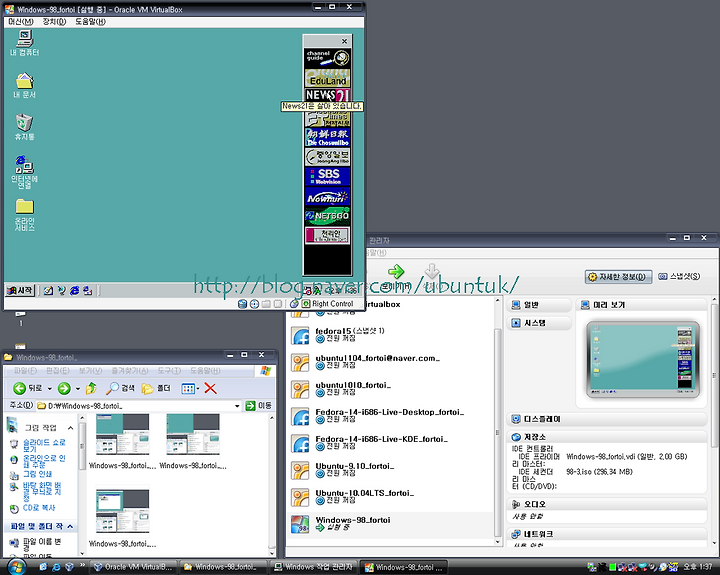
Task: Open the 휴지통 recycle bin icon
Action: (x=24, y=127)
